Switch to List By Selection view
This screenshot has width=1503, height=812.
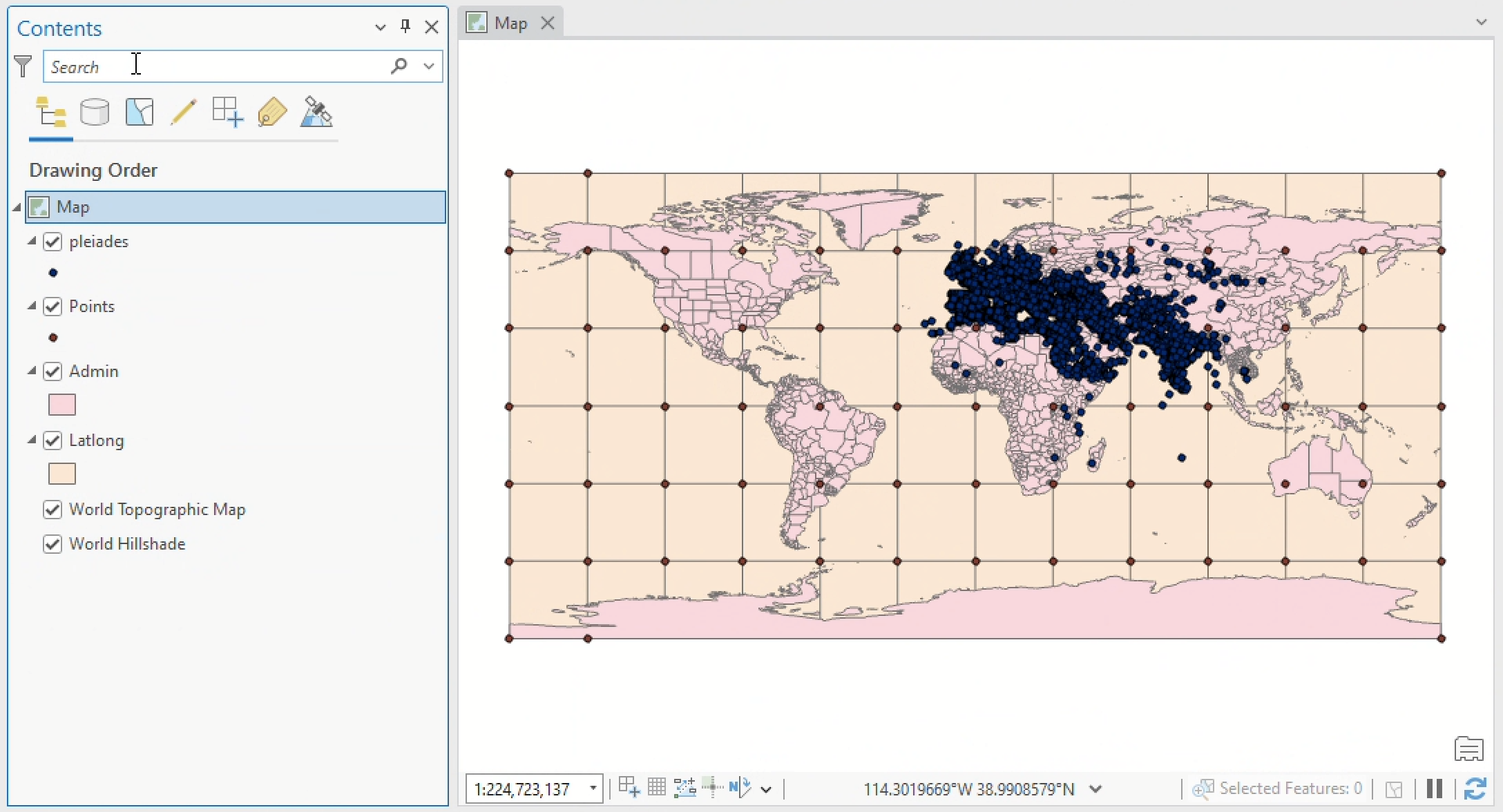139,112
